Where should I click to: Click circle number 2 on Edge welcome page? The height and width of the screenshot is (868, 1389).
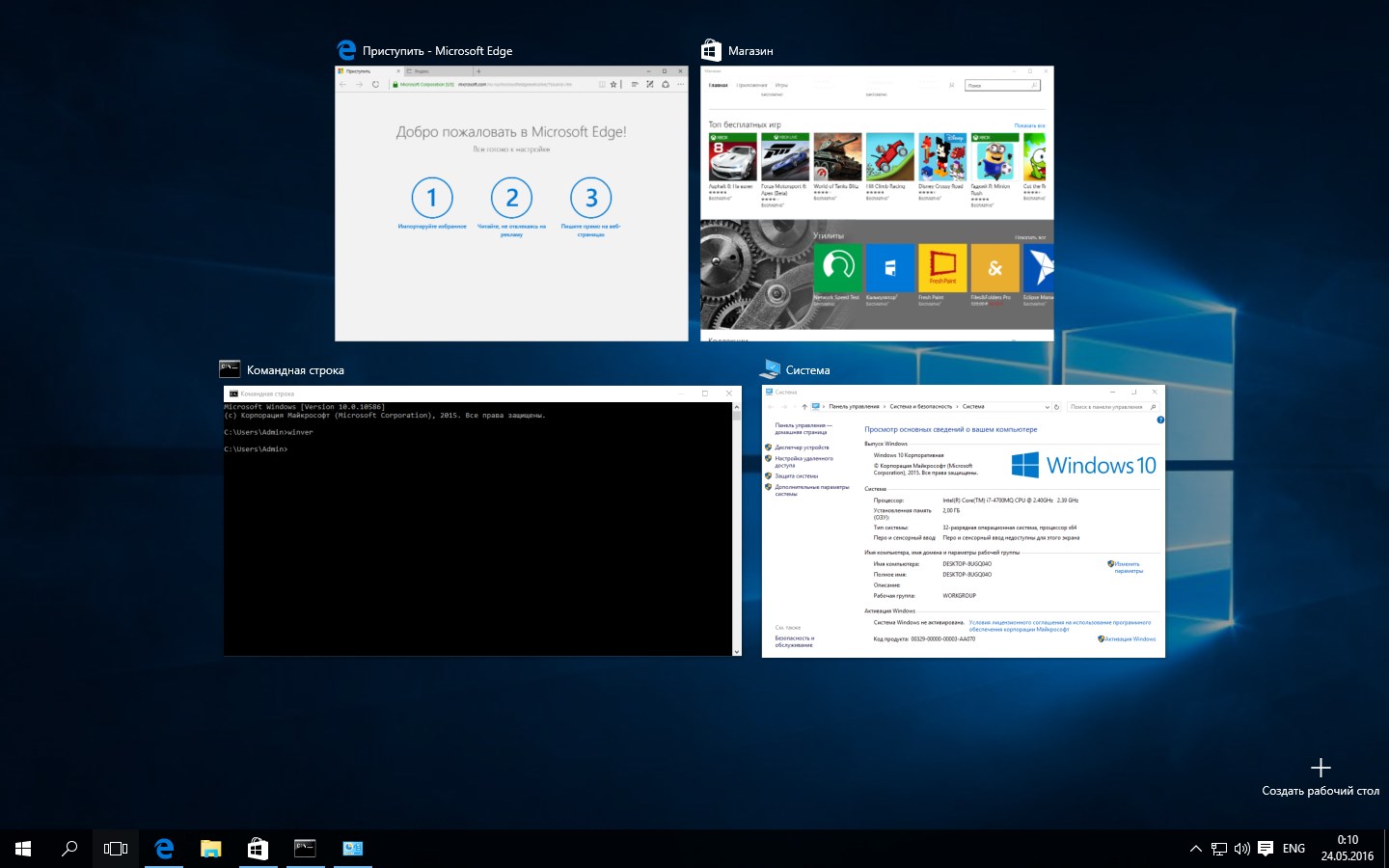pyautogui.click(x=511, y=198)
